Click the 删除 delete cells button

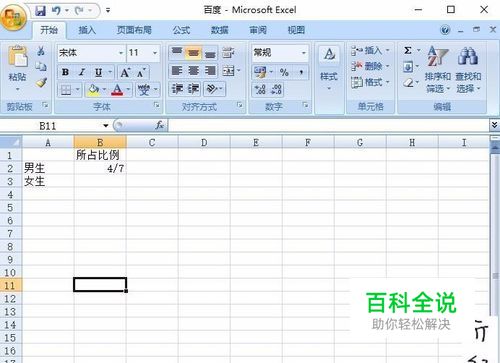click(x=370, y=66)
